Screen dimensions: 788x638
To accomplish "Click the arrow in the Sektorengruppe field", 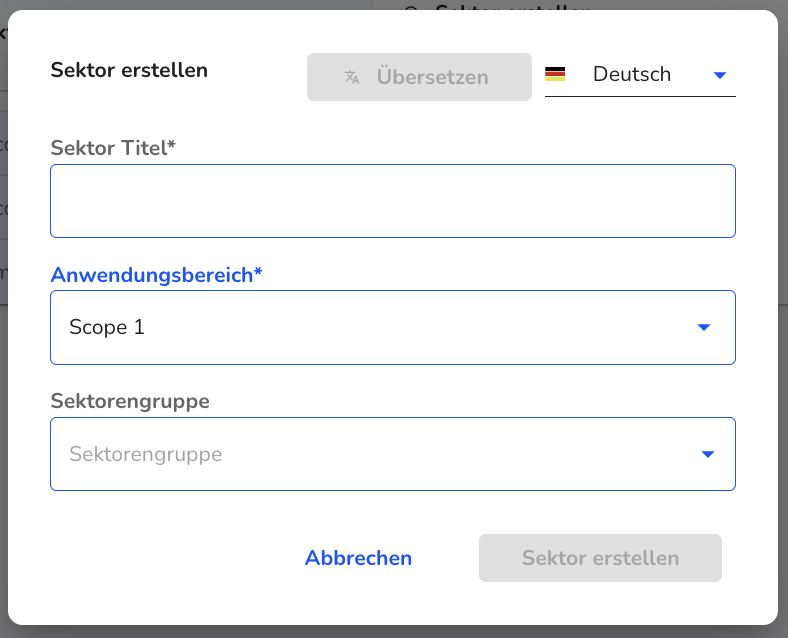I will (708, 455).
